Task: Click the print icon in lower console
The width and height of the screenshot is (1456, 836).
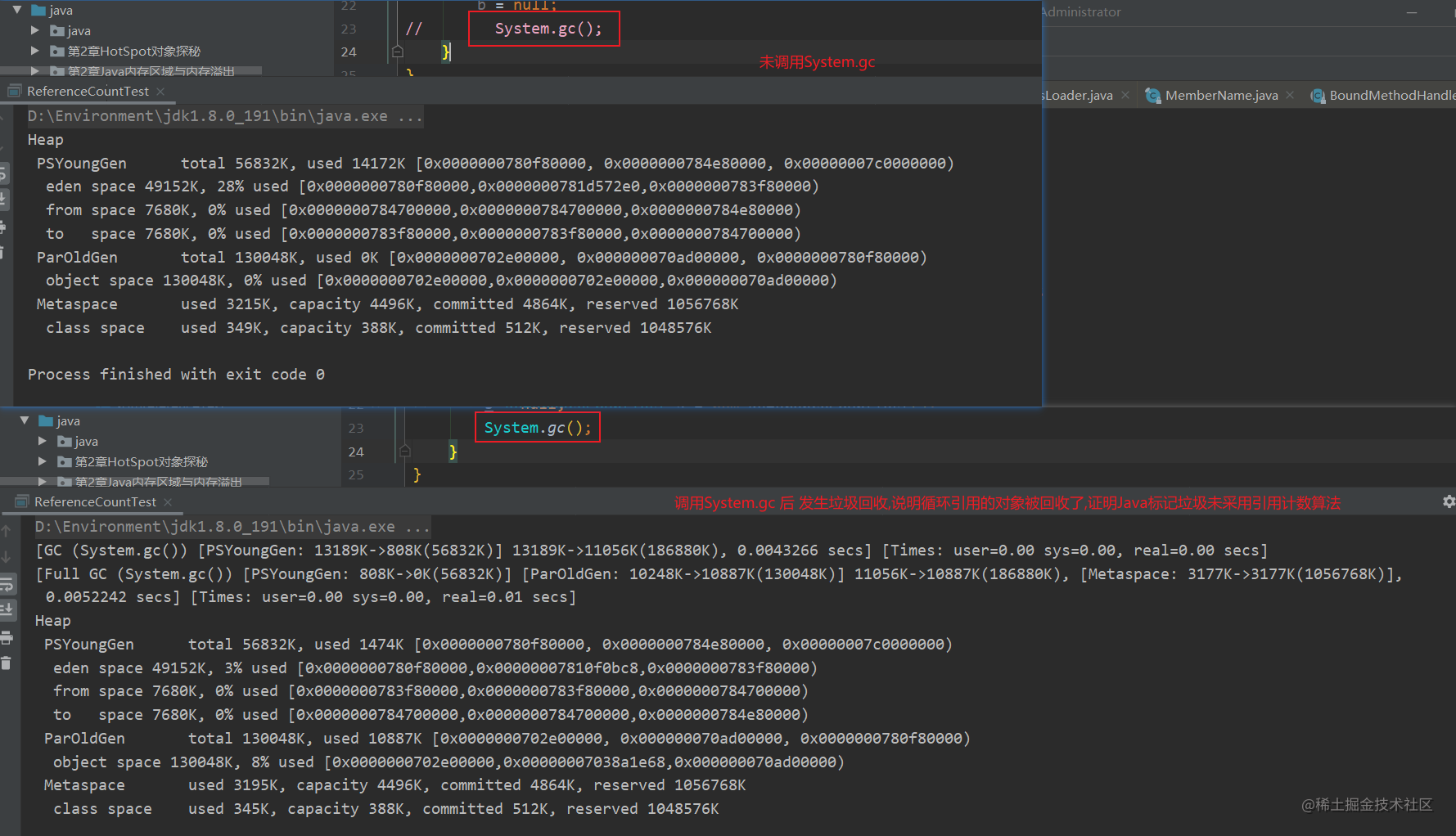Action: (7, 637)
